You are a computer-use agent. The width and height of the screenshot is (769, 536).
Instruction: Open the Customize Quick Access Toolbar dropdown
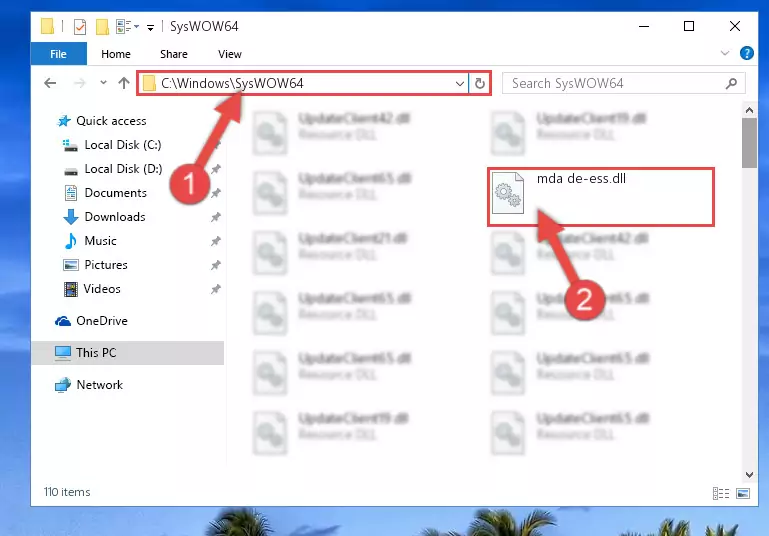tap(151, 27)
